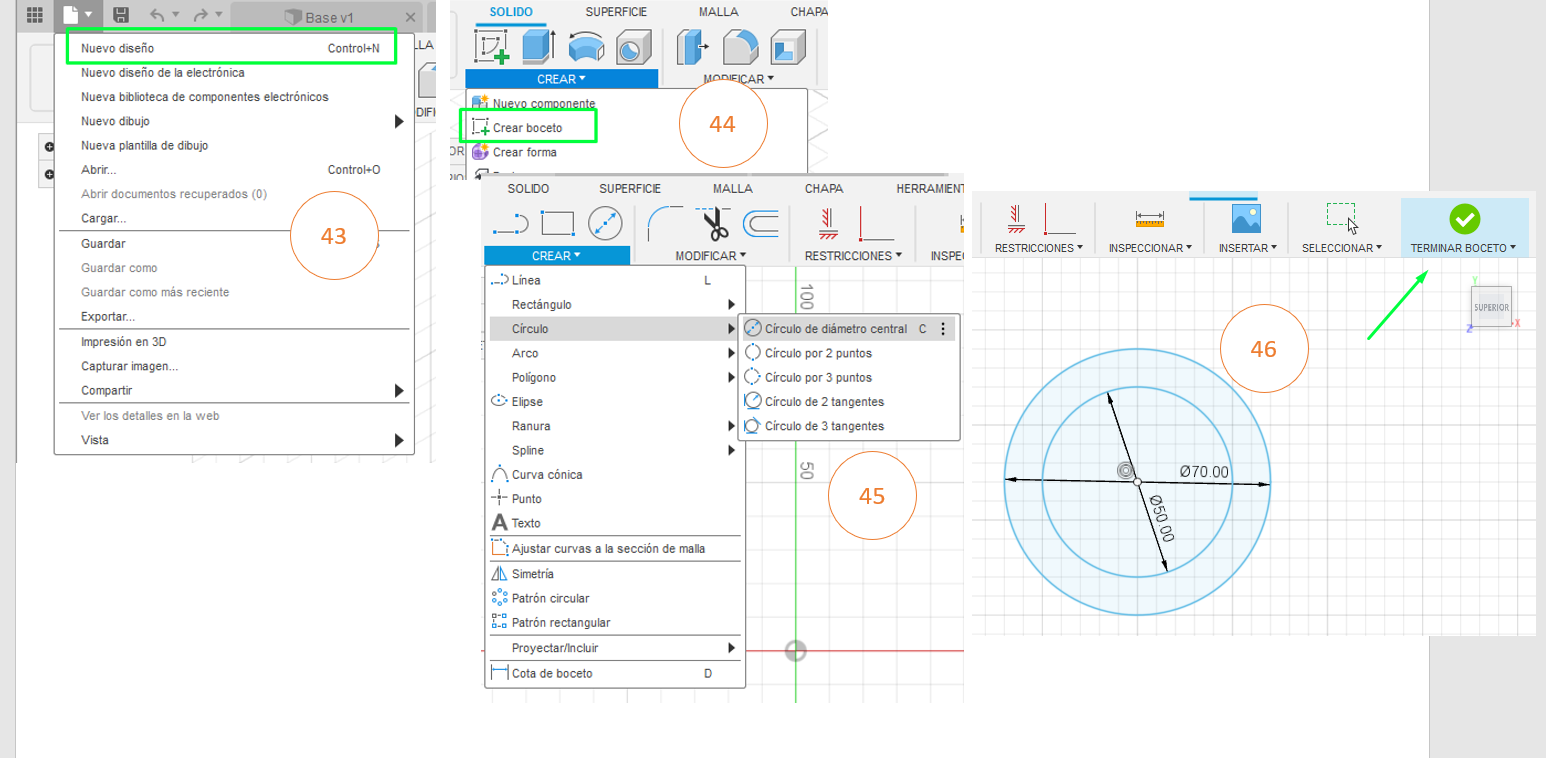1546x758 pixels.
Task: Open the dropdown arrow next to Redo
Action: pos(219,15)
